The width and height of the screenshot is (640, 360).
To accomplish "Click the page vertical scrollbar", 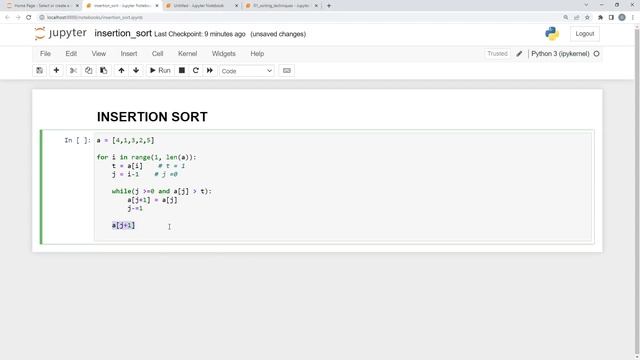I will tap(637, 192).
